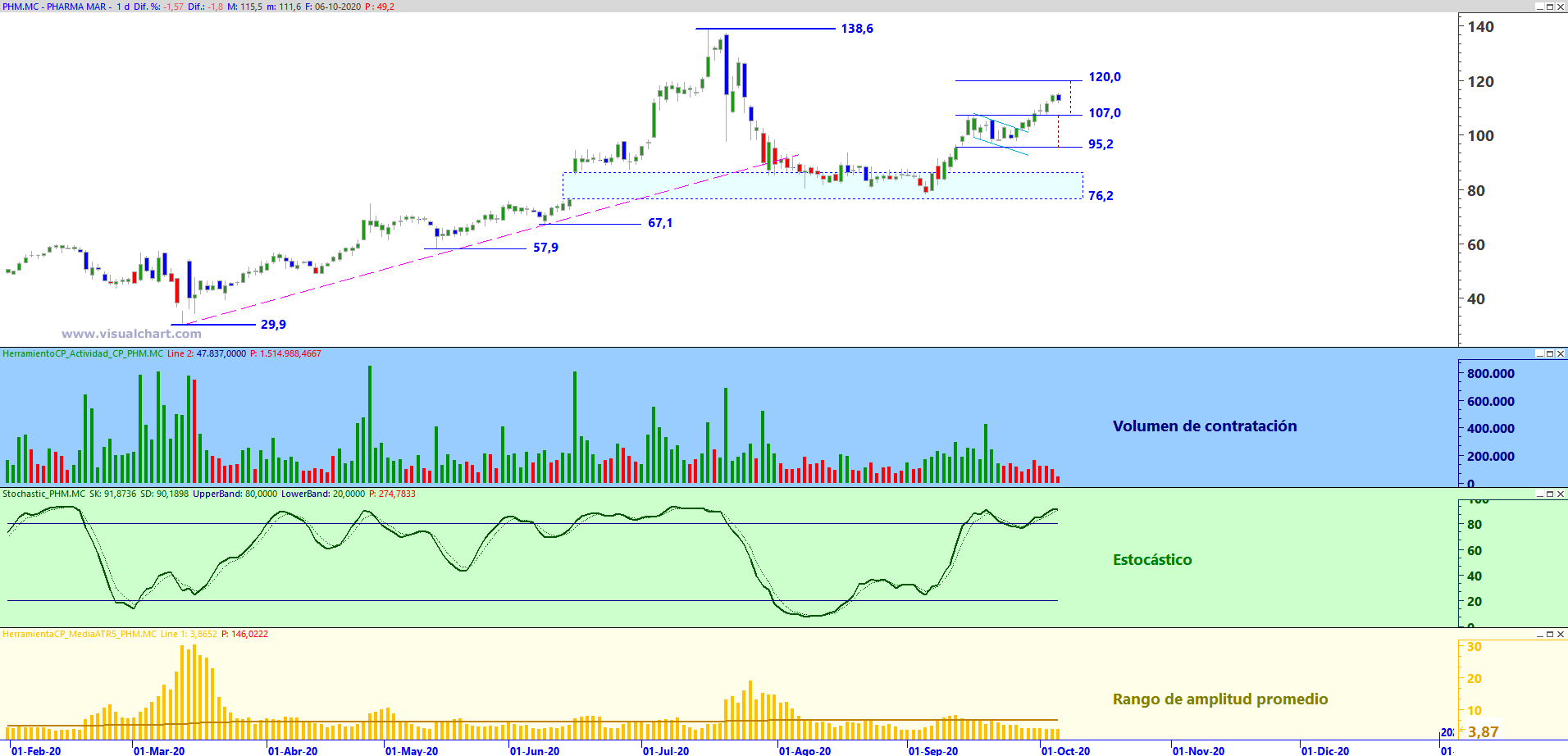Viewport: 1568px width, 756px height.
Task: Click the 120 tick on price axis
Action: (1480, 82)
